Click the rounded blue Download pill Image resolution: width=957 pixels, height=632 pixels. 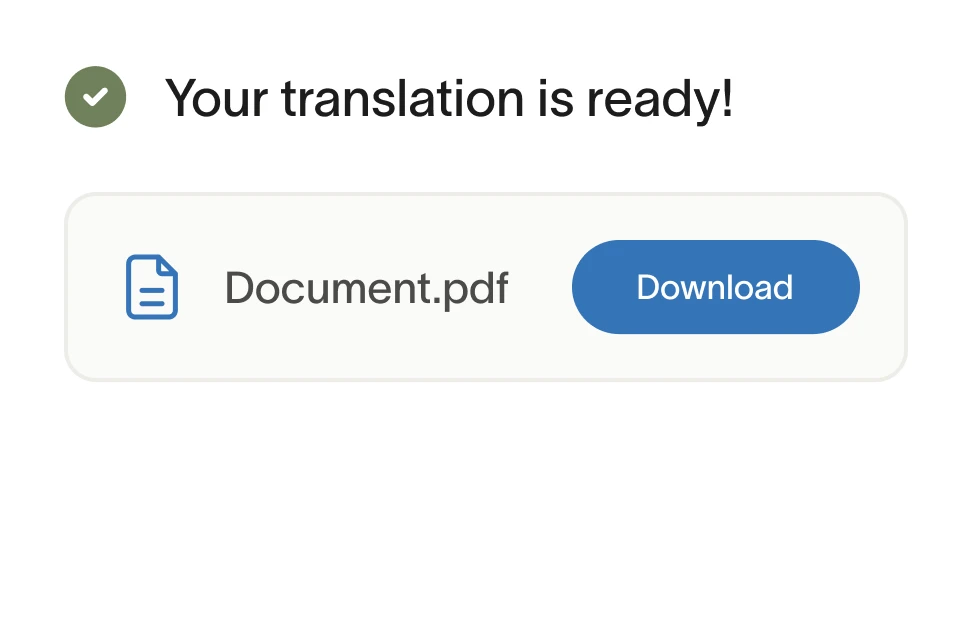715,287
